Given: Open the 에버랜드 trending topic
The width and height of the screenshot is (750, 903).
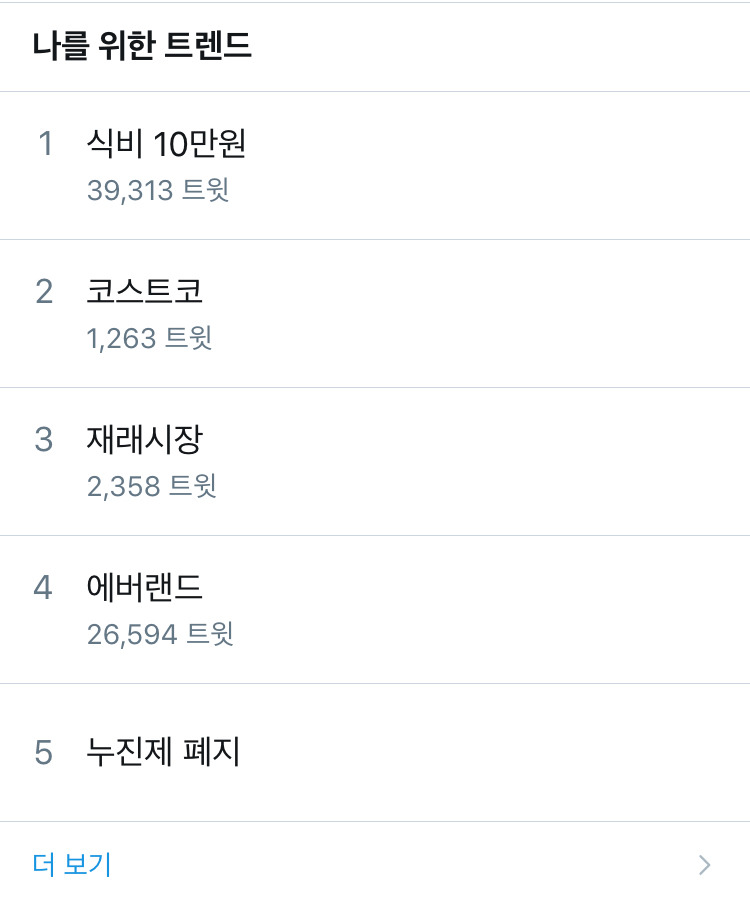Looking at the screenshot, I should (145, 587).
